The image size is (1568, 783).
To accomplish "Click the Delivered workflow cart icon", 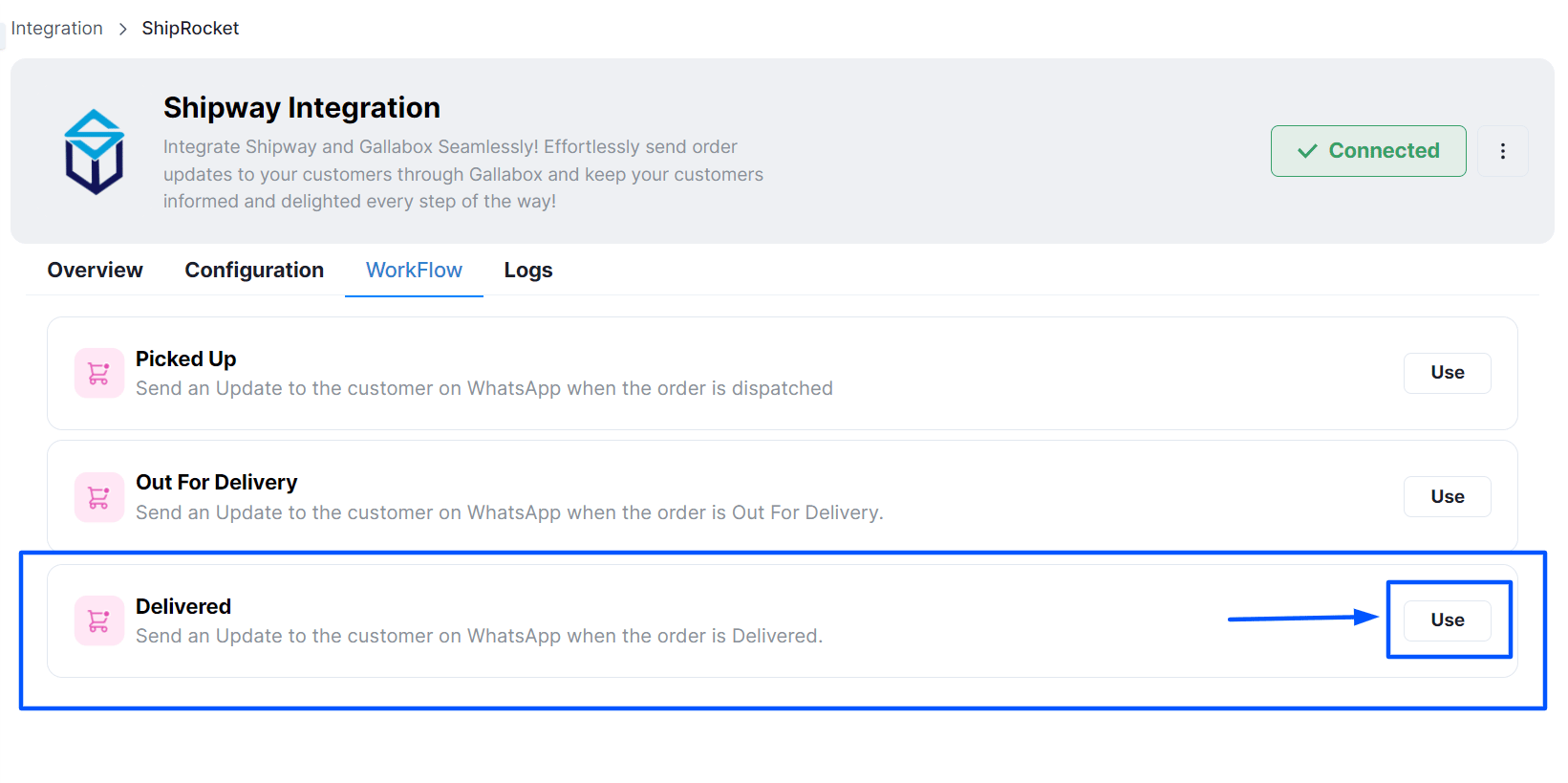I will click(99, 620).
